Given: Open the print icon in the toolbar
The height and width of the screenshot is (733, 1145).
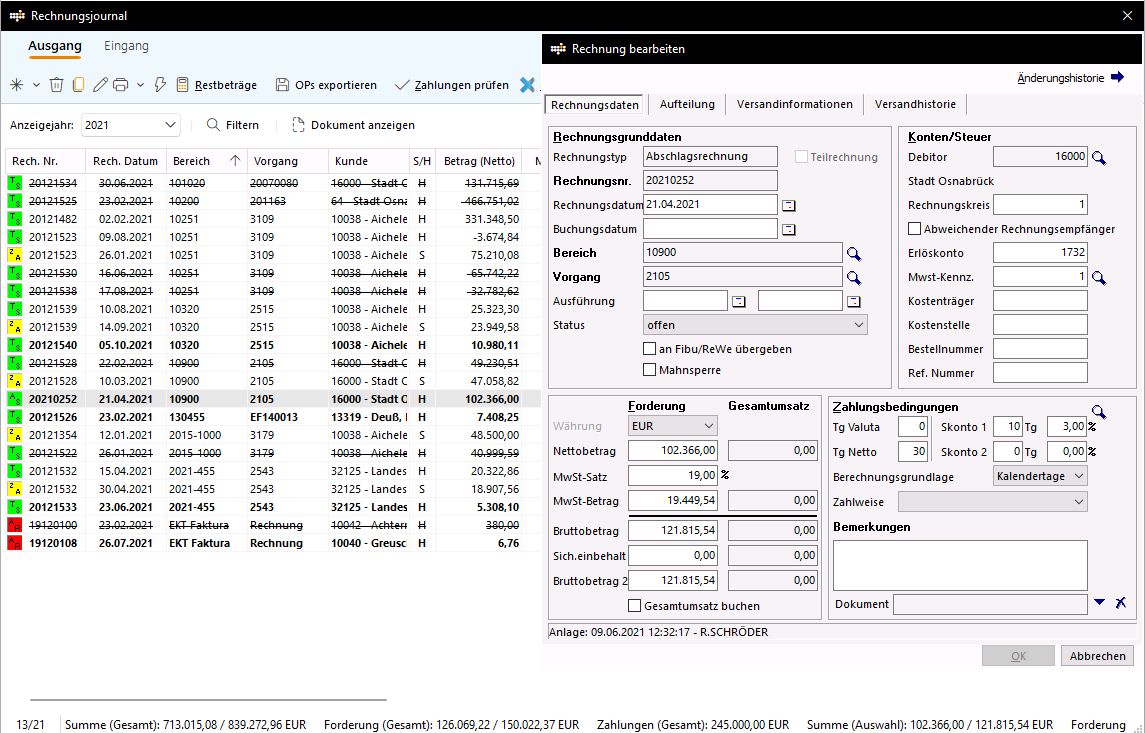Looking at the screenshot, I should (121, 85).
